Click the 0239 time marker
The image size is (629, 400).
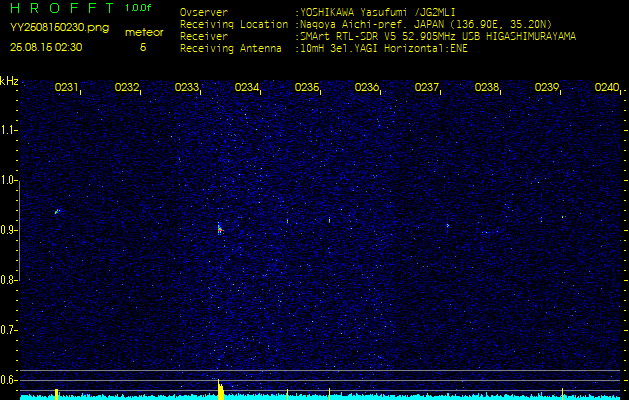(x=547, y=87)
